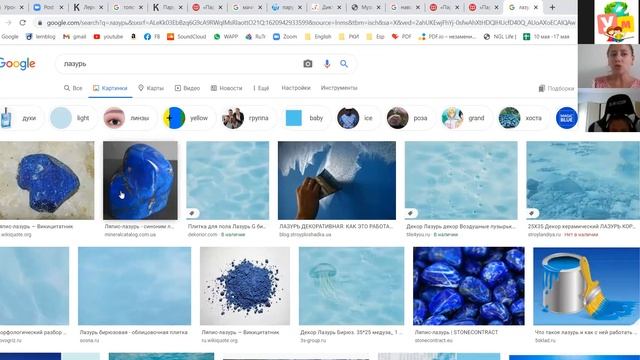The width and height of the screenshot is (640, 360).
Task: Open a new browser tab with plus
Action: (552, 7)
